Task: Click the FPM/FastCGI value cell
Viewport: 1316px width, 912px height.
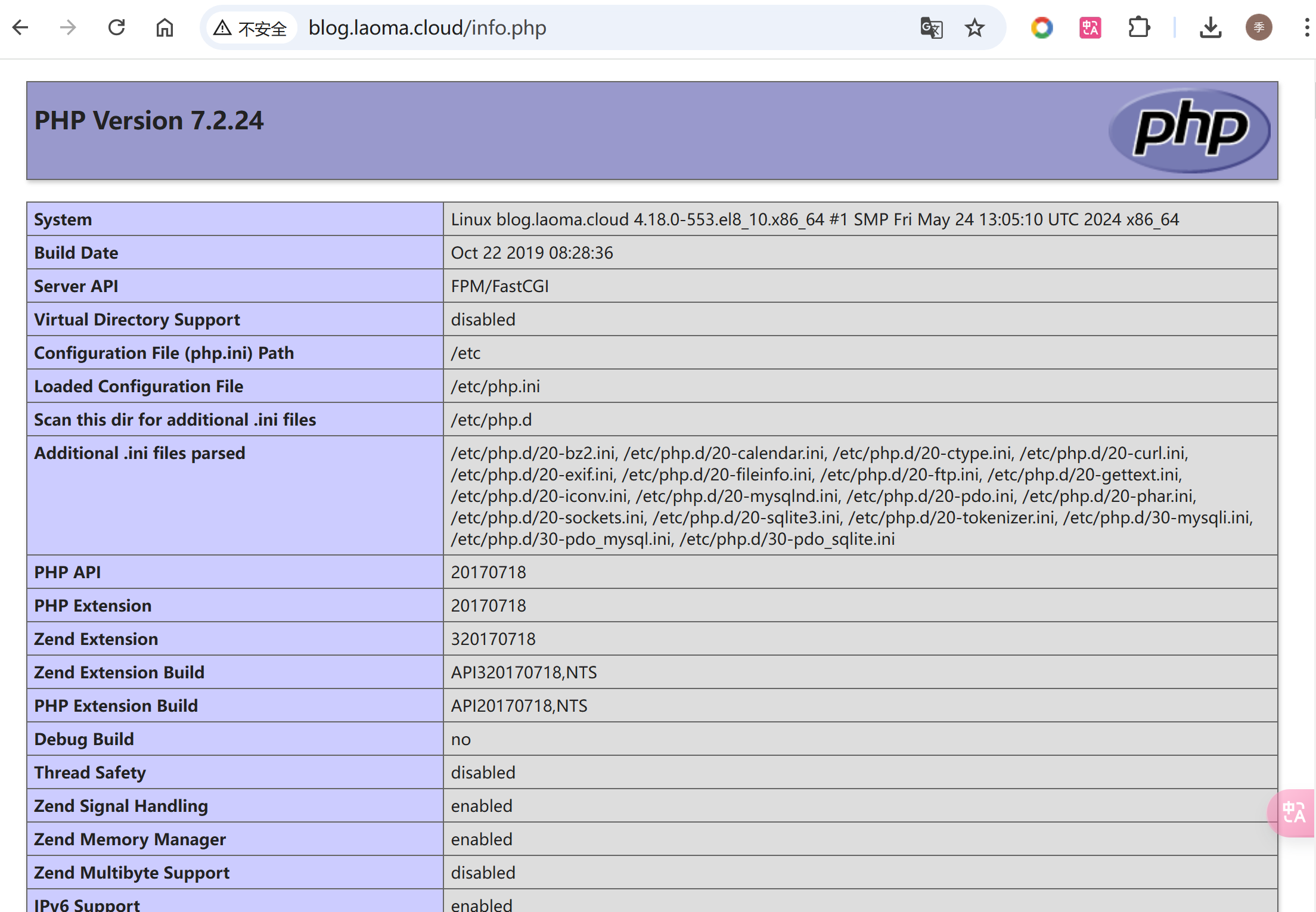Action: click(x=499, y=286)
